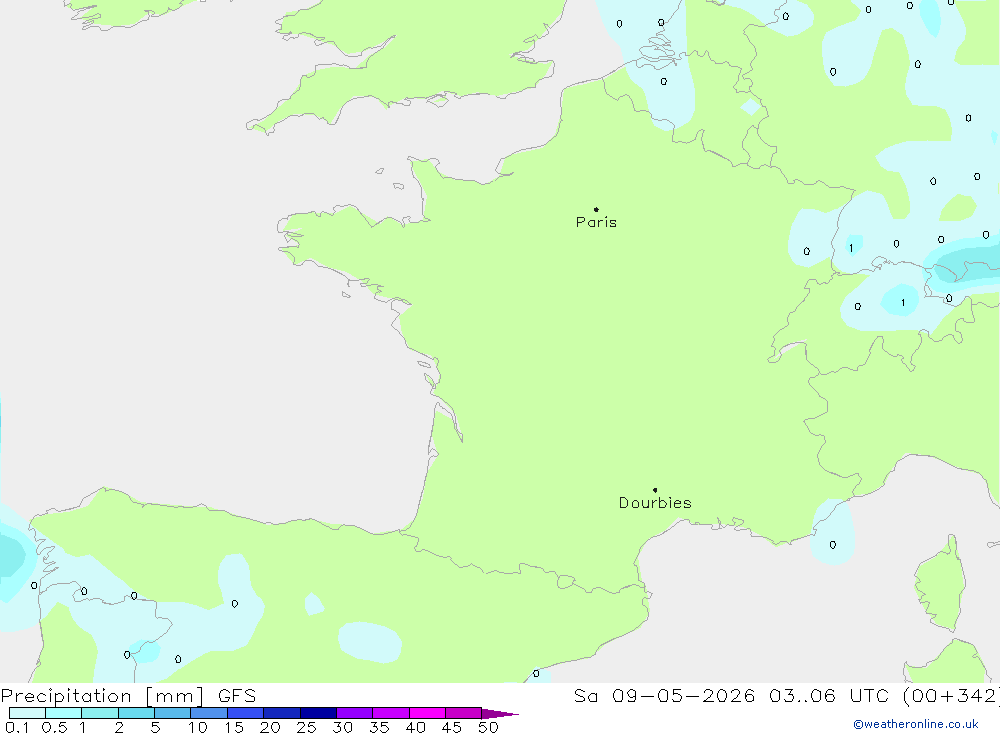The height and width of the screenshot is (733, 1000).
Task: Pick the 20–25 mm dark navy legend swatch
Action: pos(281,713)
